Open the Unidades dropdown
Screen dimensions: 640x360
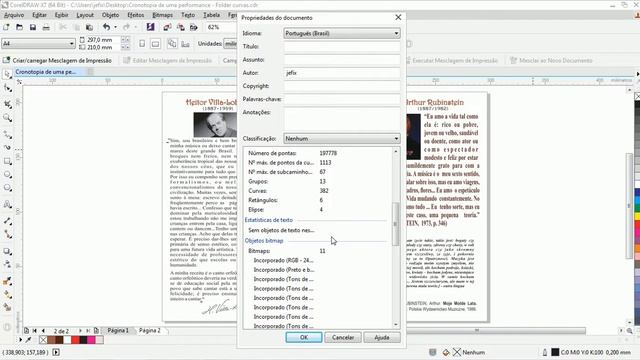(230, 44)
